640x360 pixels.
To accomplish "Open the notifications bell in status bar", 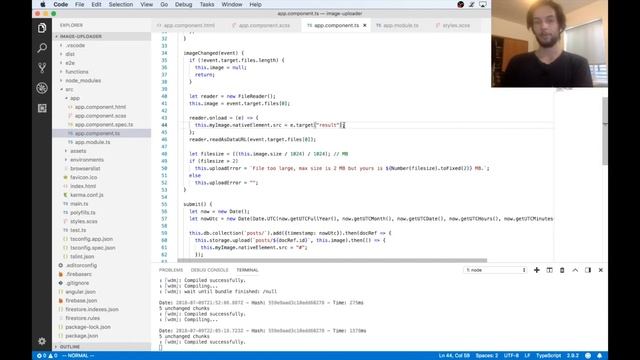I will pyautogui.click(x=599, y=356).
